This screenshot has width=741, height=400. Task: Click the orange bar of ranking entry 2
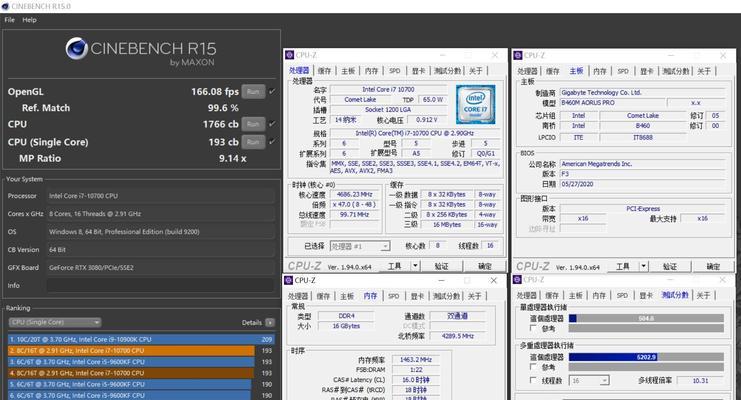tap(131, 350)
